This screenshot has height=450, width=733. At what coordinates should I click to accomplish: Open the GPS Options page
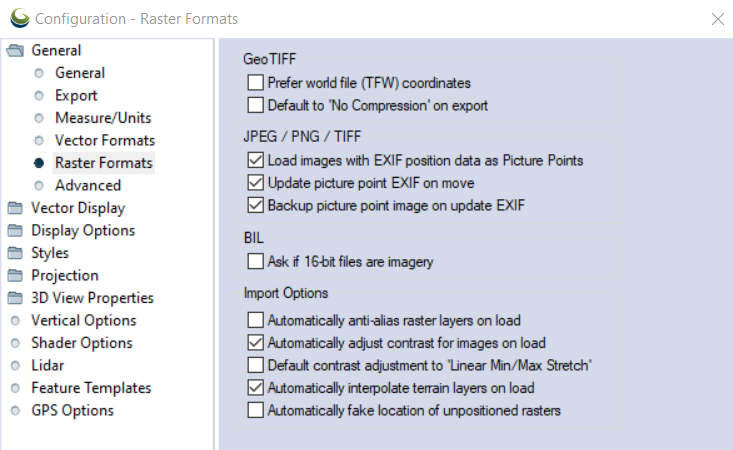(72, 410)
